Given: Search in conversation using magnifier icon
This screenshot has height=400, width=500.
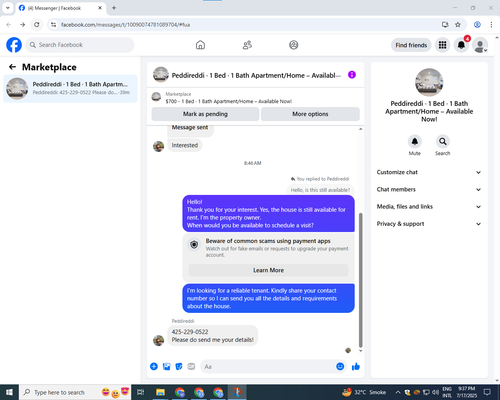Looking at the screenshot, I should coord(443,141).
